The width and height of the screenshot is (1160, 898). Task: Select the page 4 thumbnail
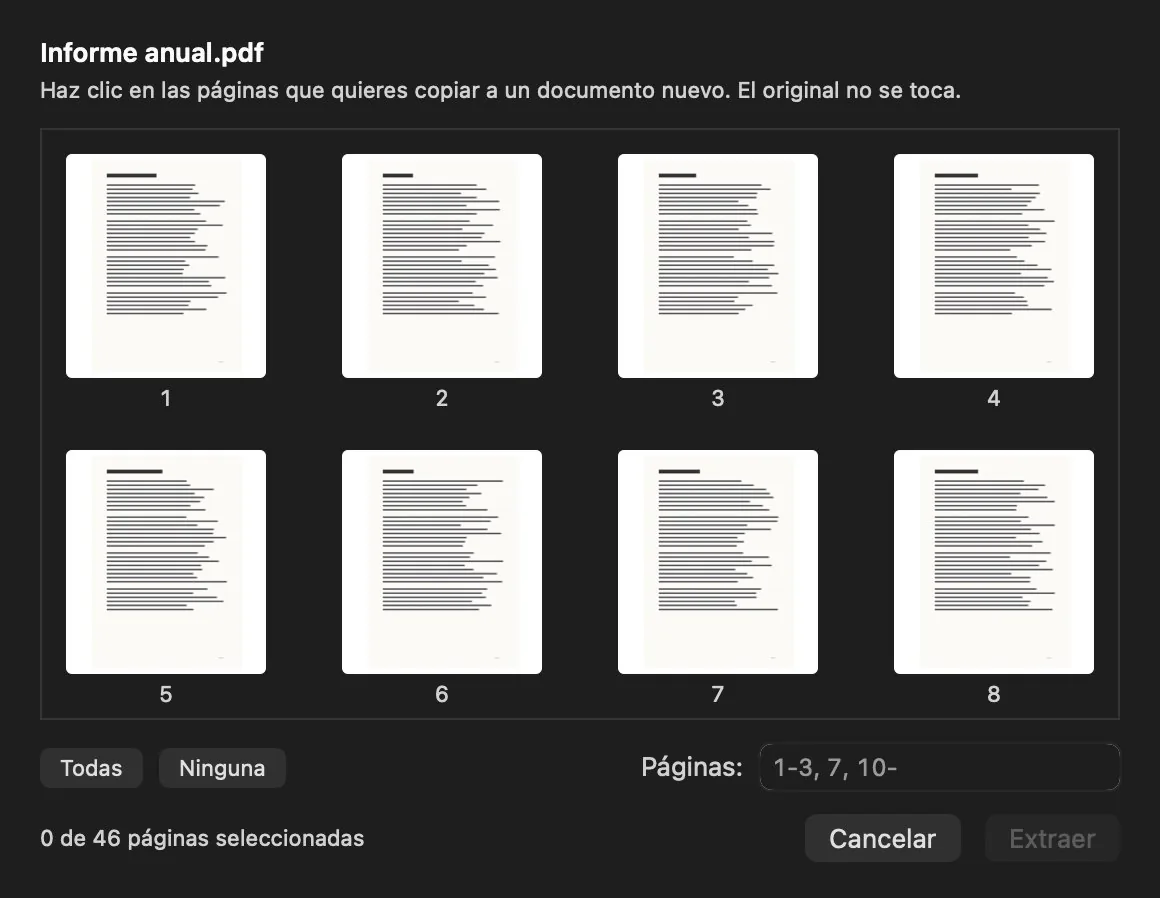(994, 266)
